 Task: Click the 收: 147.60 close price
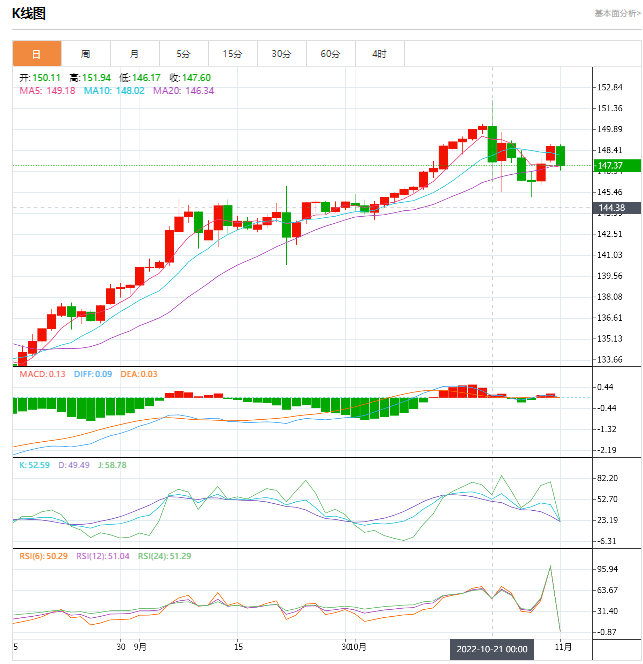(190, 78)
